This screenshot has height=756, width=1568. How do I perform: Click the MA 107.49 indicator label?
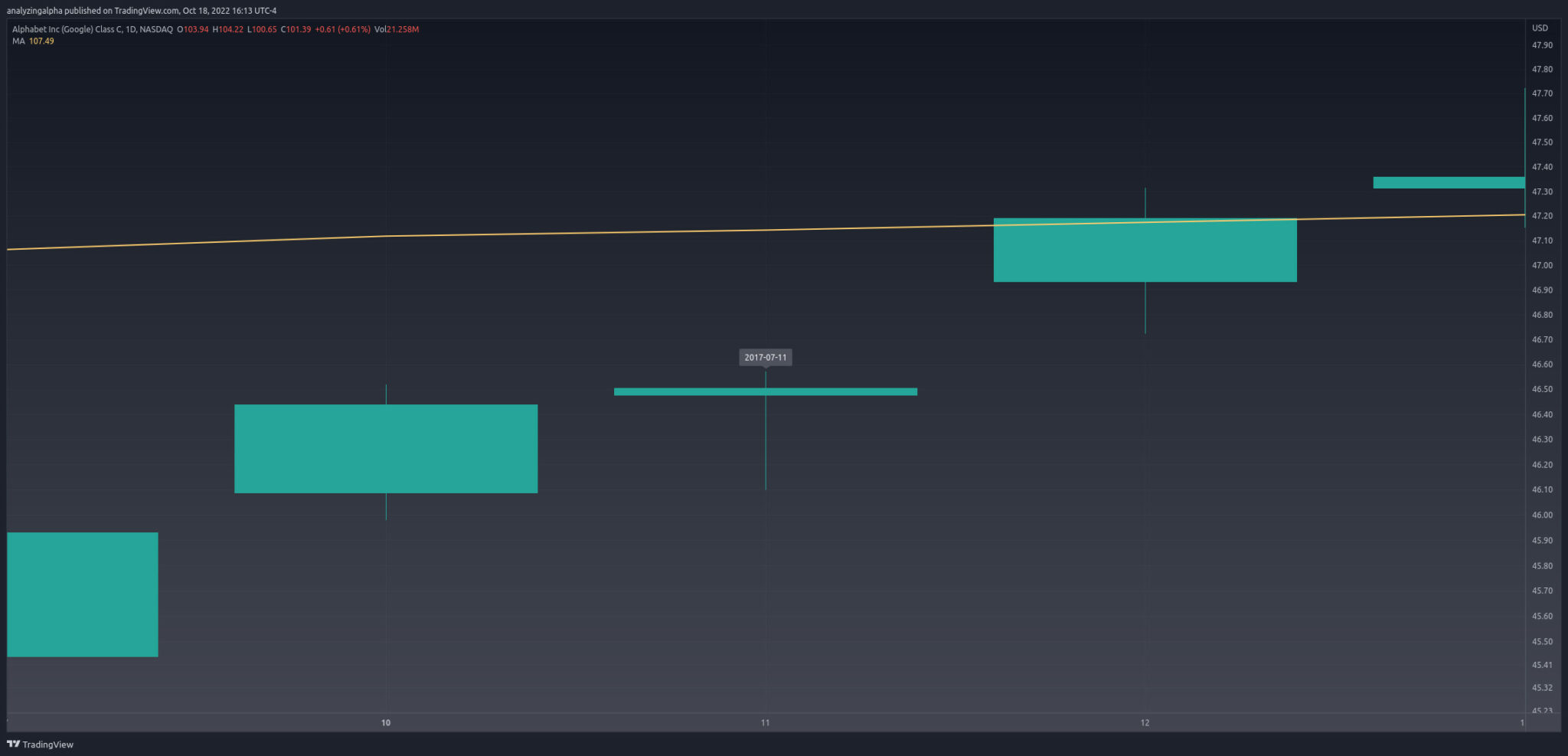coord(33,41)
